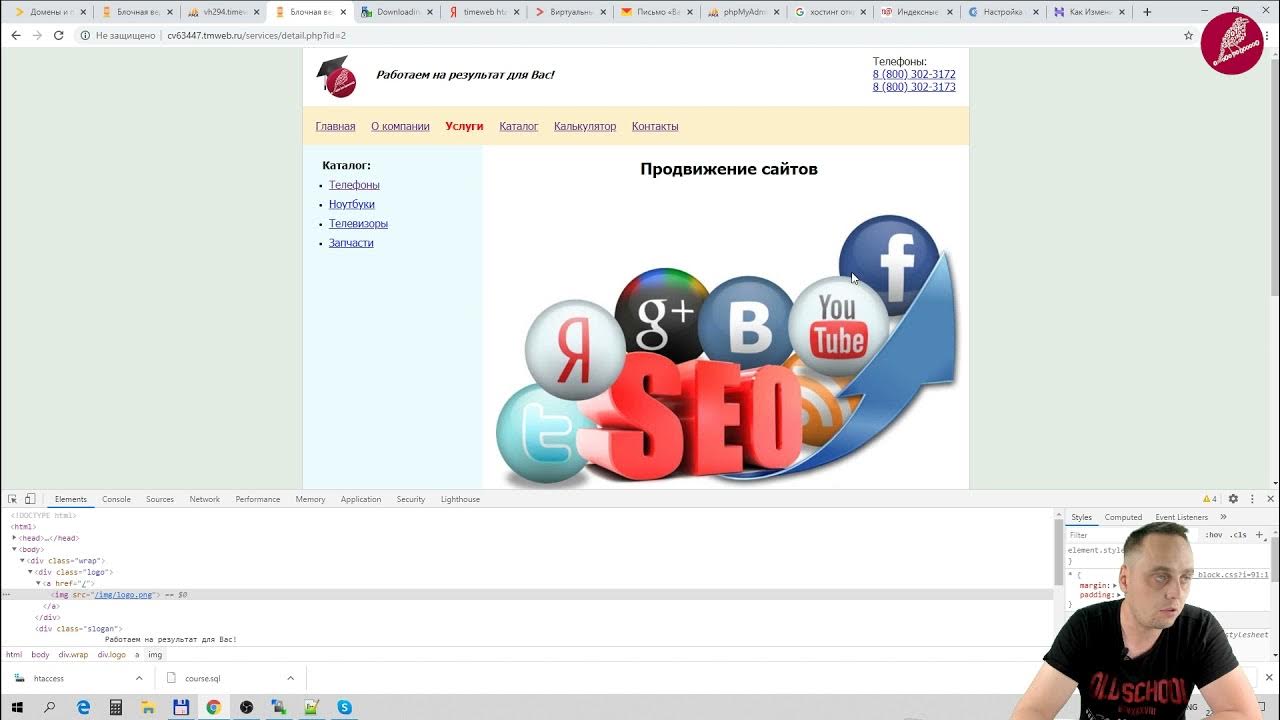Open the Lighthouse tab in DevTools
Image resolution: width=1280 pixels, height=720 pixels.
[460, 499]
